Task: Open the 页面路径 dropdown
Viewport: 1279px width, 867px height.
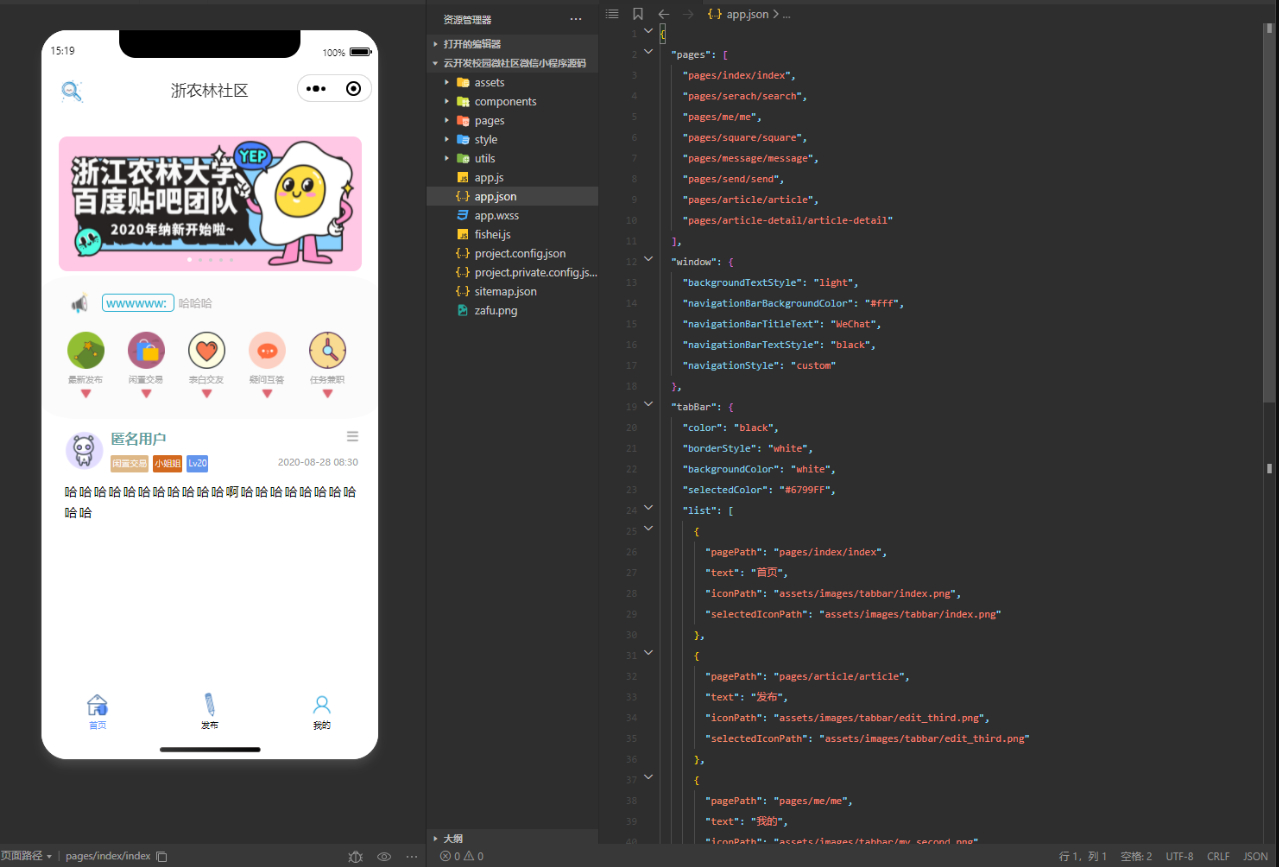Action: [26, 857]
